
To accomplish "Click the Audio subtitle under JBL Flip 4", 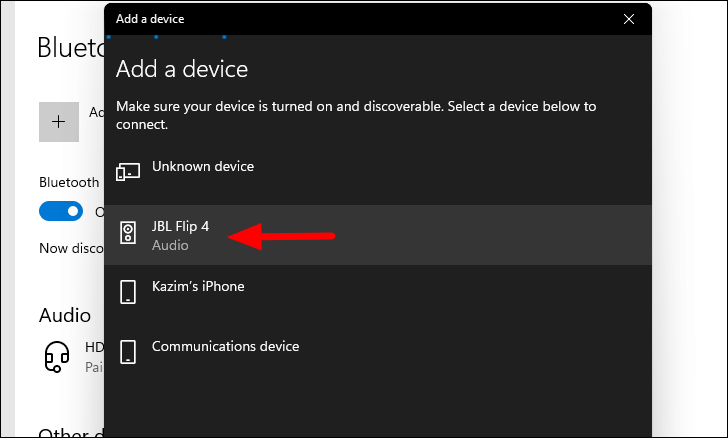I will coord(170,245).
